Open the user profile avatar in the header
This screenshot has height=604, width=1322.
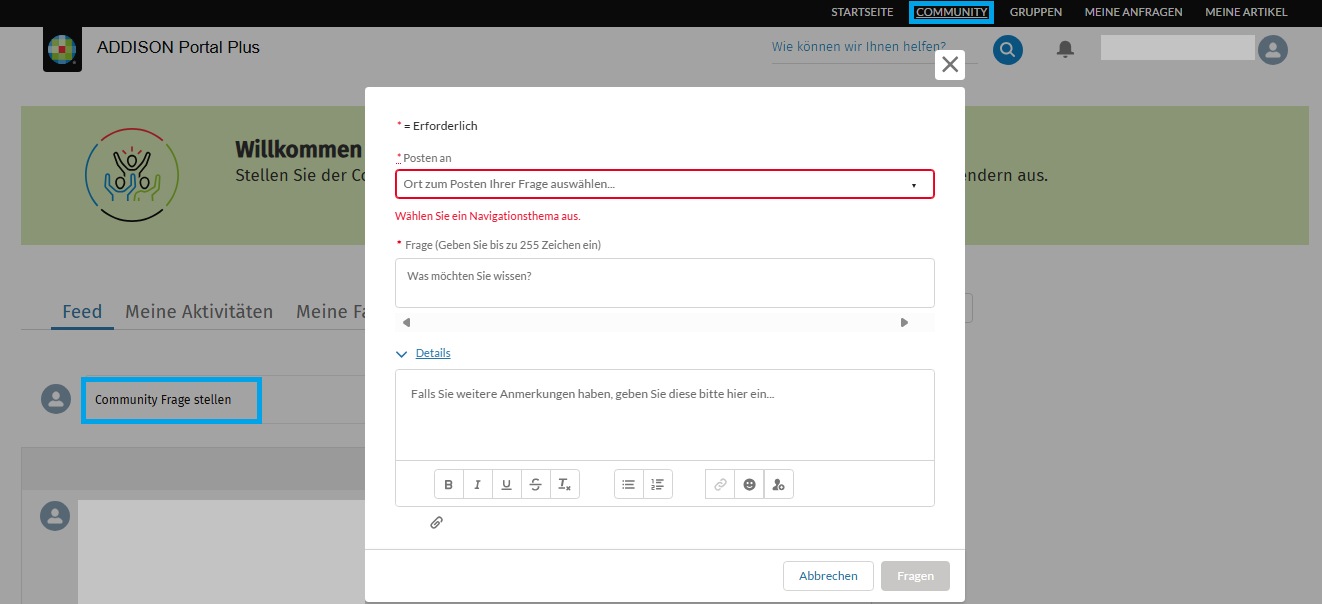click(1273, 50)
